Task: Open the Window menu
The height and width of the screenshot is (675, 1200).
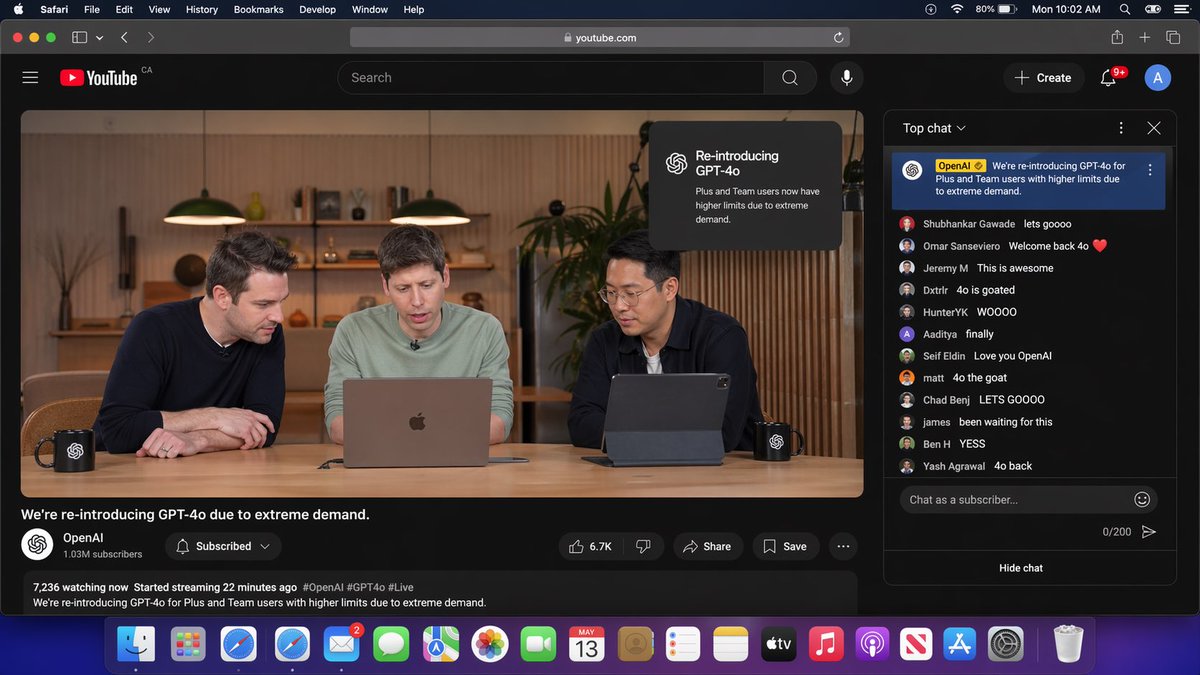Action: tap(370, 9)
